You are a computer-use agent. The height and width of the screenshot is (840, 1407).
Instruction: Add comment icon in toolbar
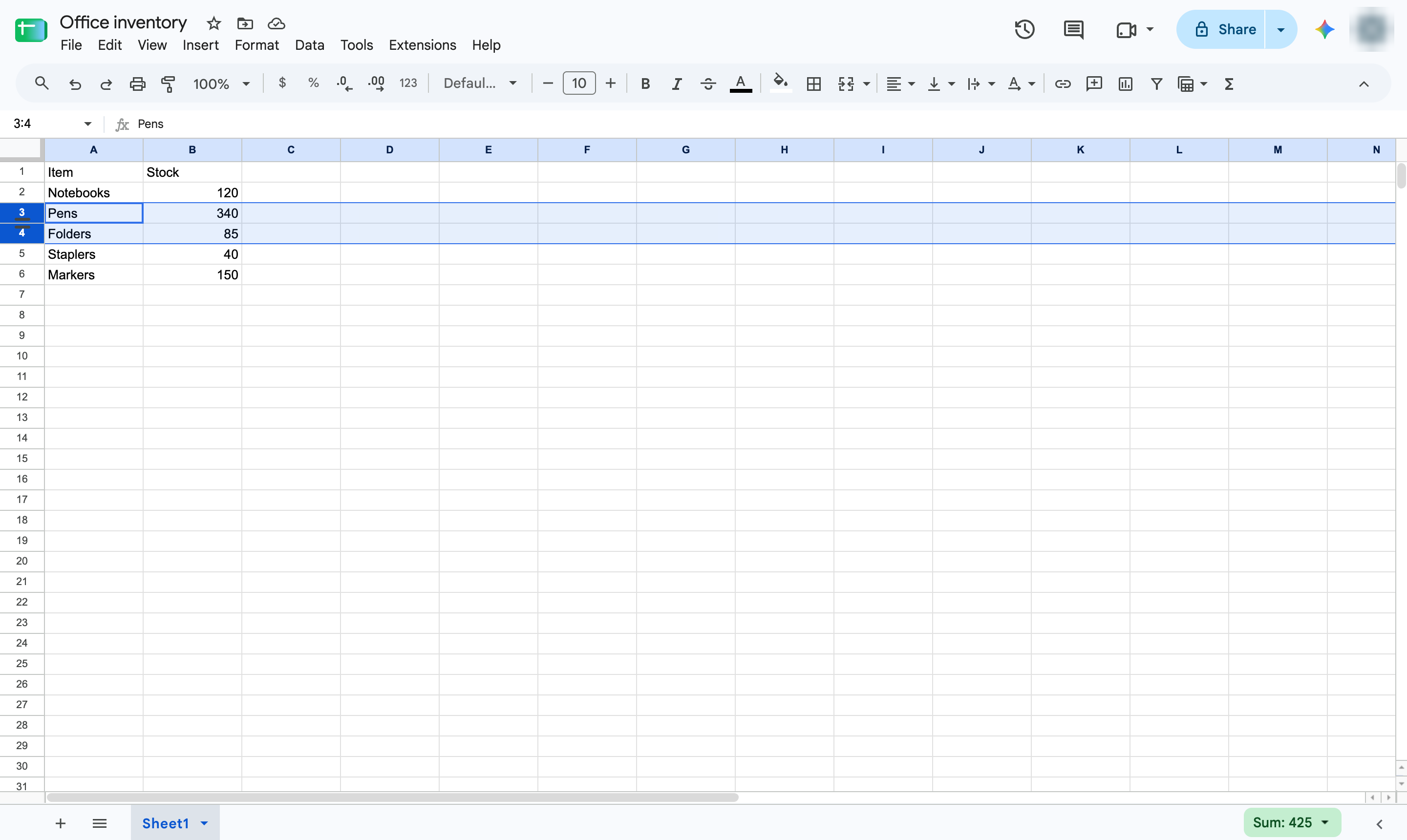pos(1094,84)
